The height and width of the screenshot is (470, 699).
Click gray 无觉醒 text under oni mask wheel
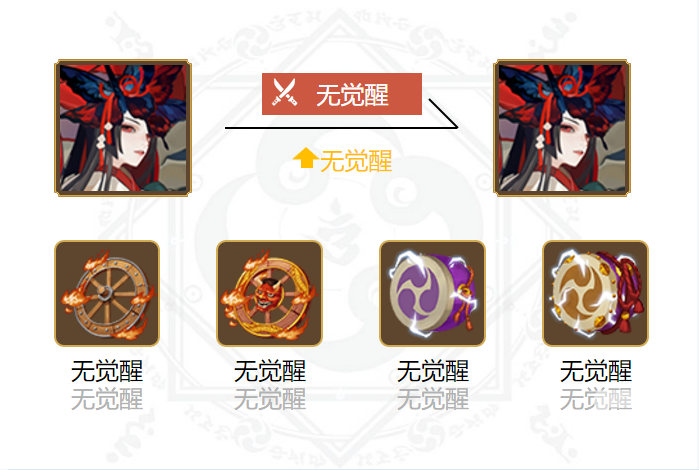pyautogui.click(x=270, y=399)
